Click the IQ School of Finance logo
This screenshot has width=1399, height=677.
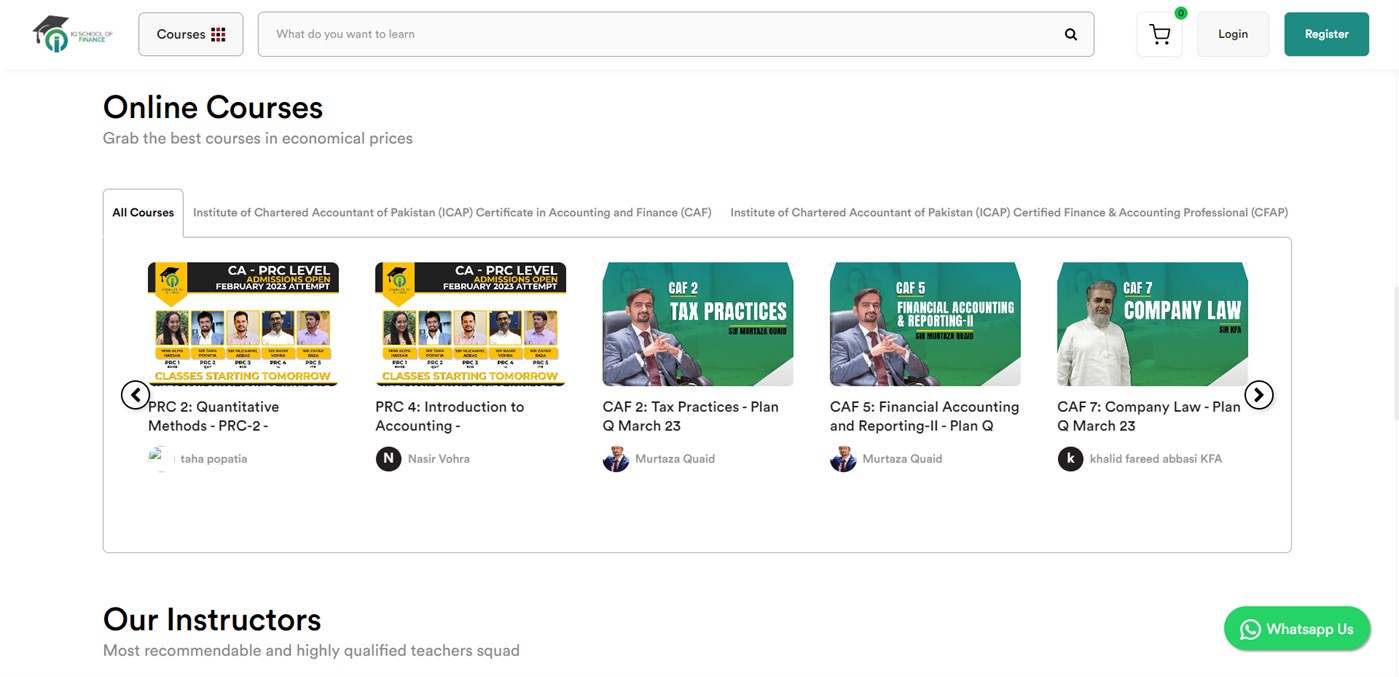click(72, 34)
